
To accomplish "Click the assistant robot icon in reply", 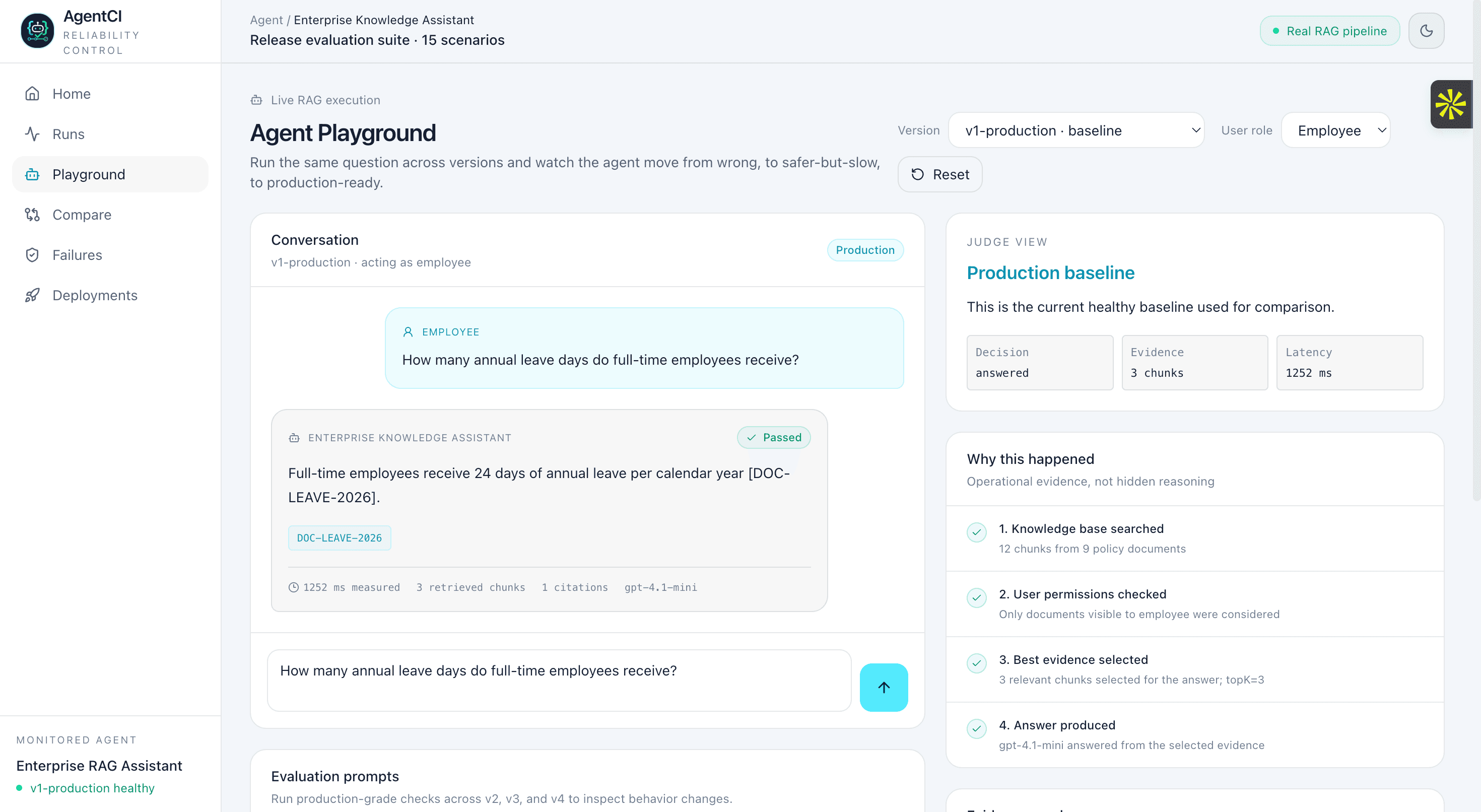I will pyautogui.click(x=294, y=438).
